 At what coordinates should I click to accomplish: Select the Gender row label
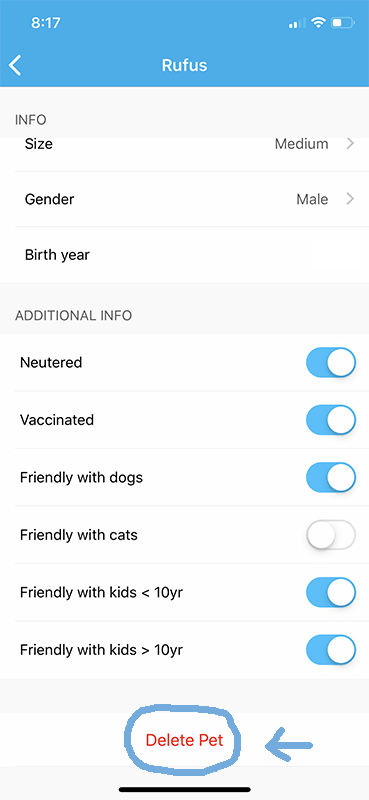point(50,199)
